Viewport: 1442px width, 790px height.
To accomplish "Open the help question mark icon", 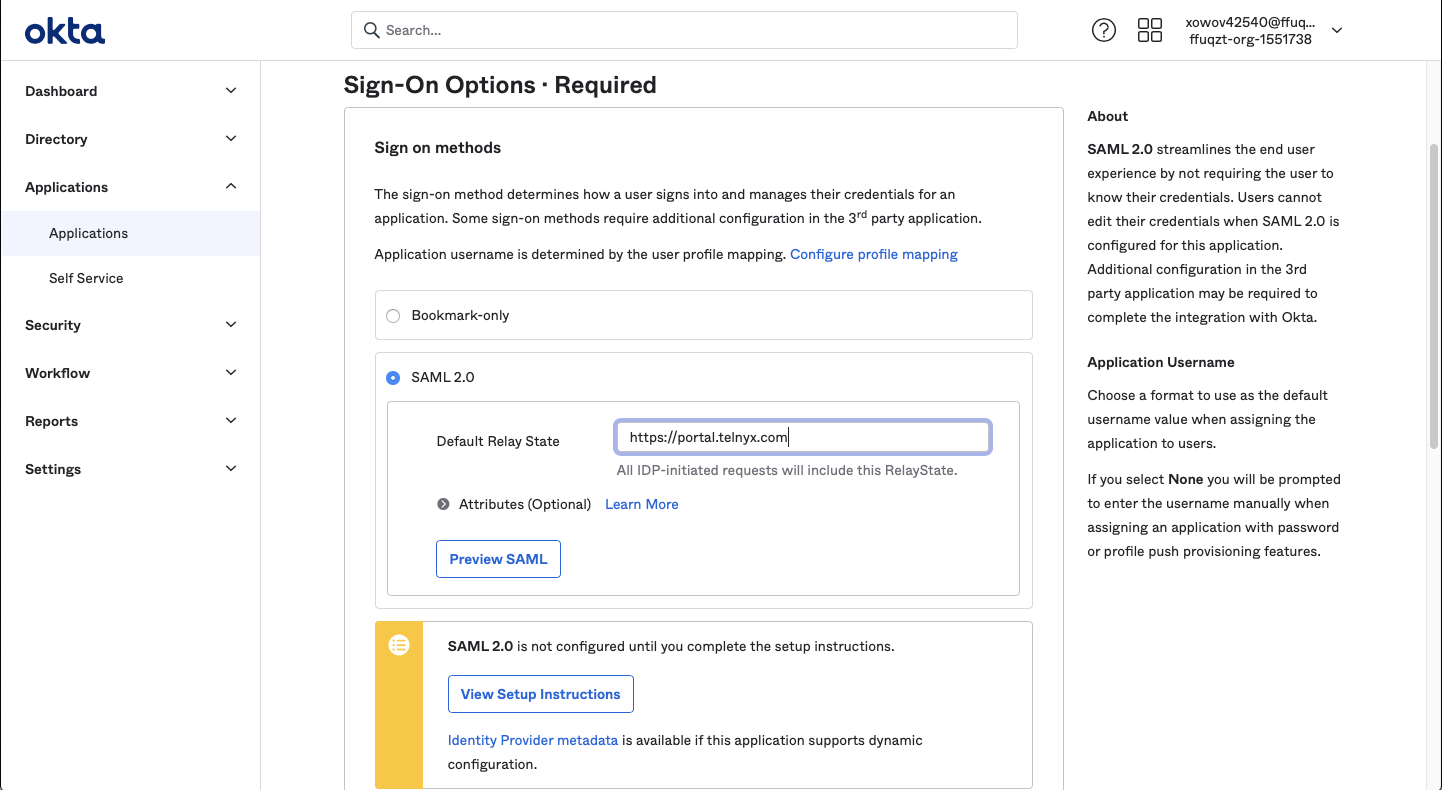I will point(1103,30).
